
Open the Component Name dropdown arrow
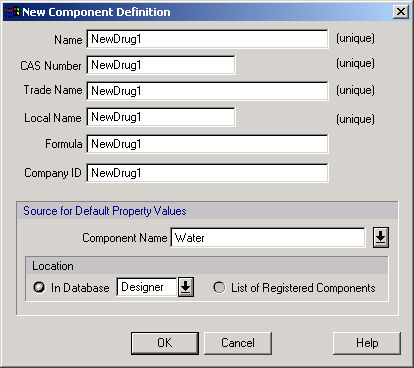tap(381, 238)
